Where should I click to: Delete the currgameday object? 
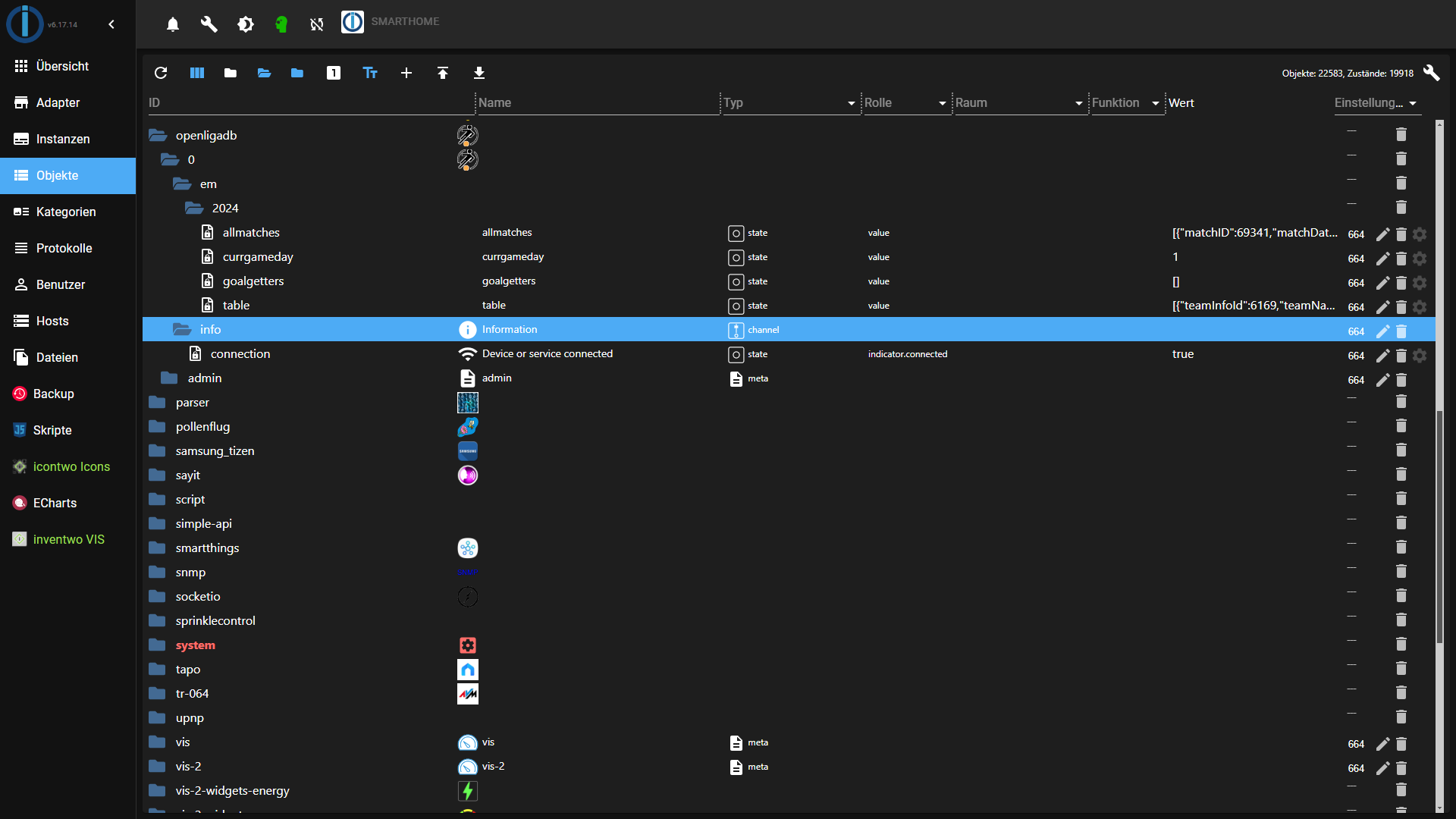(x=1401, y=259)
